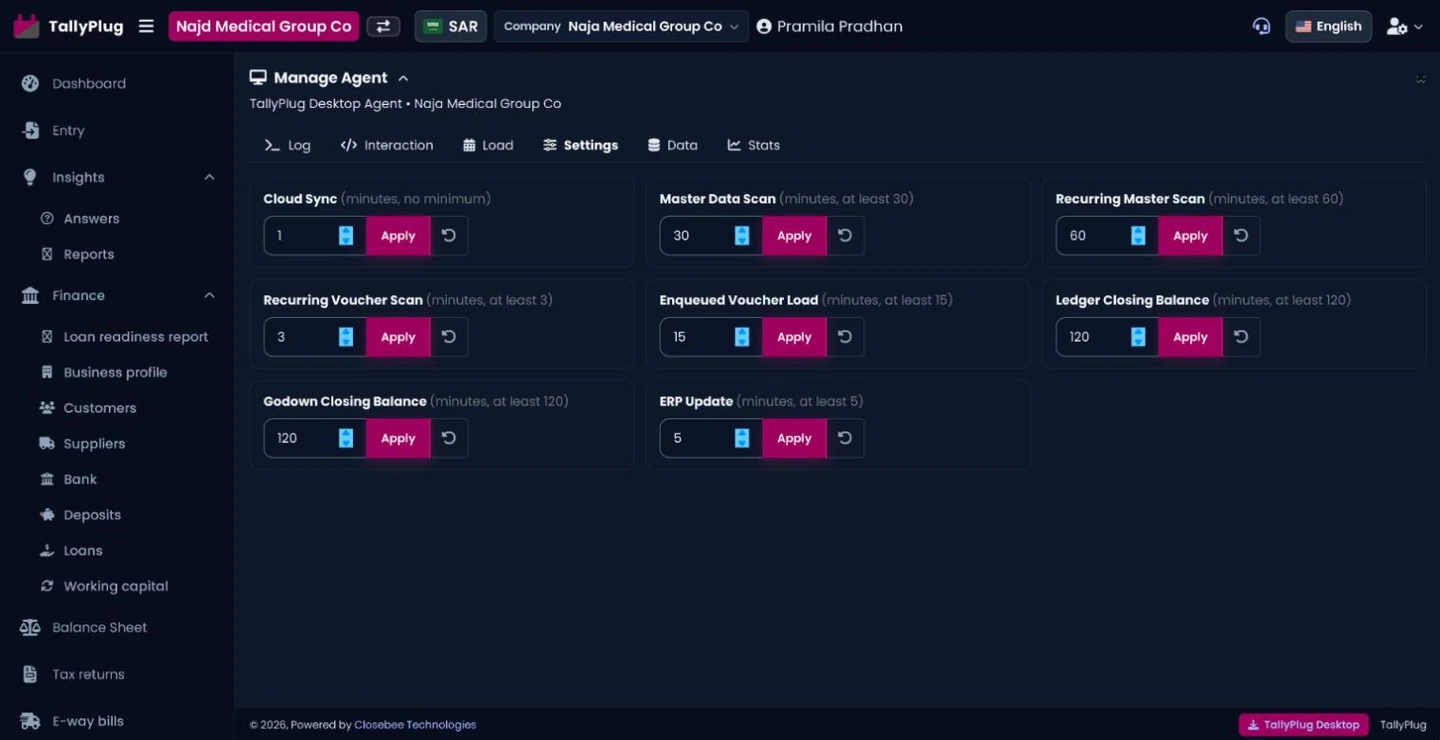1440x740 pixels.
Task: Select the Settings tab
Action: (581, 145)
